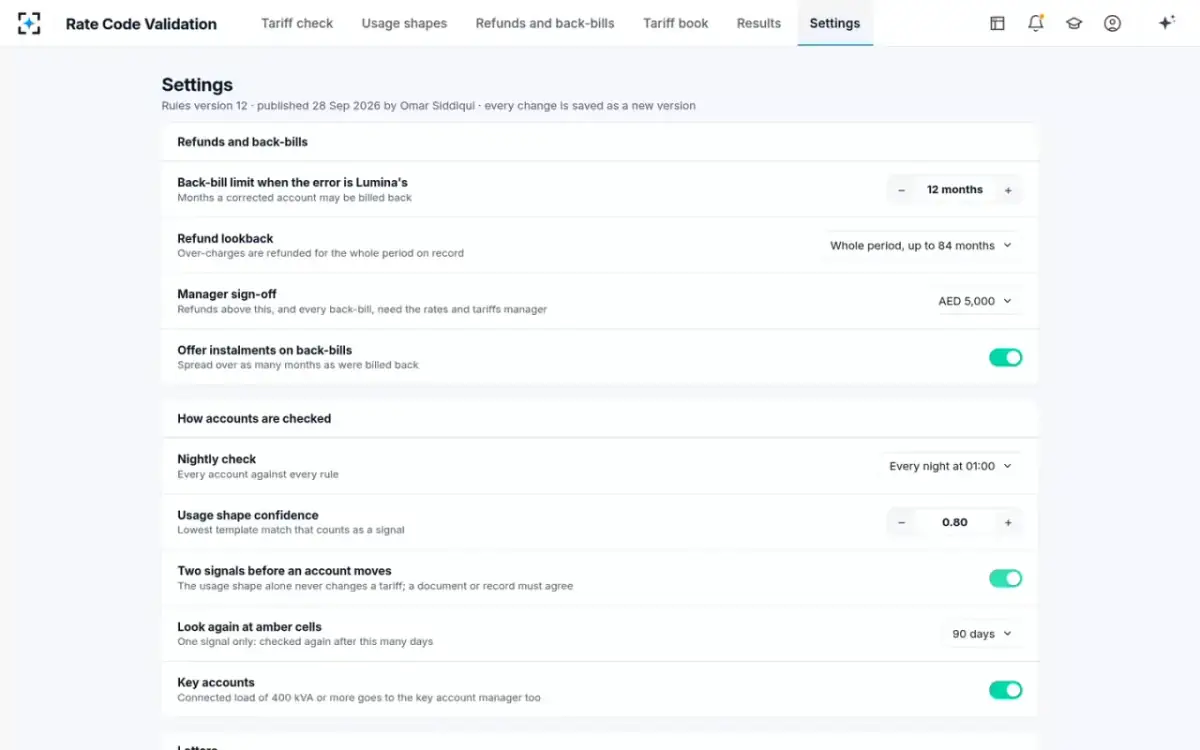Click the Refund lookback label
The width and height of the screenshot is (1200, 750).
coord(225,239)
